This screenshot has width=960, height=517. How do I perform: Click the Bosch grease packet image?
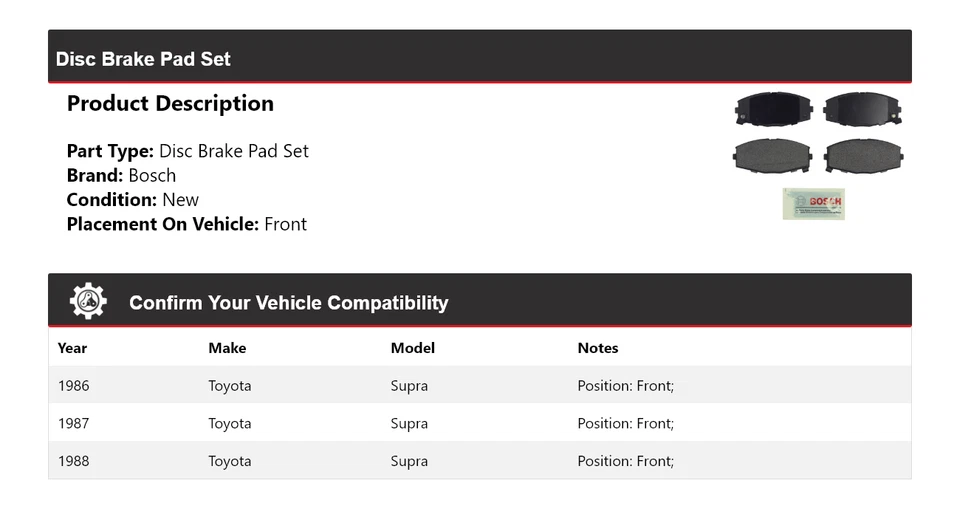click(813, 203)
